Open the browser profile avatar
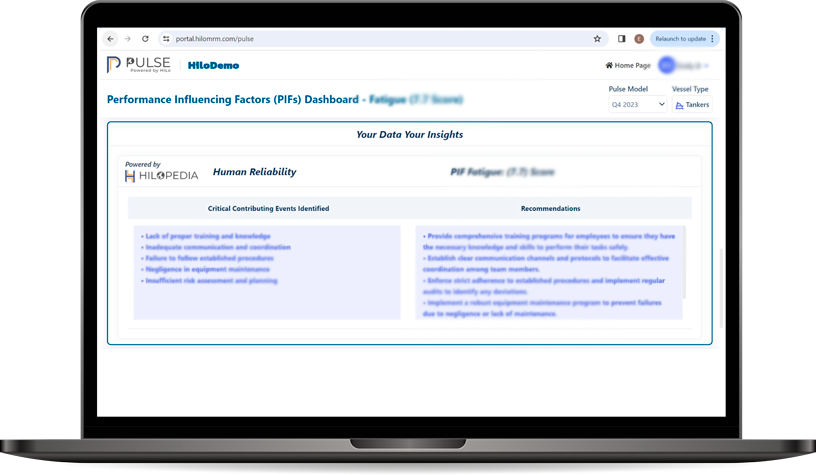Screen dimensions: 816x475 click(639, 39)
